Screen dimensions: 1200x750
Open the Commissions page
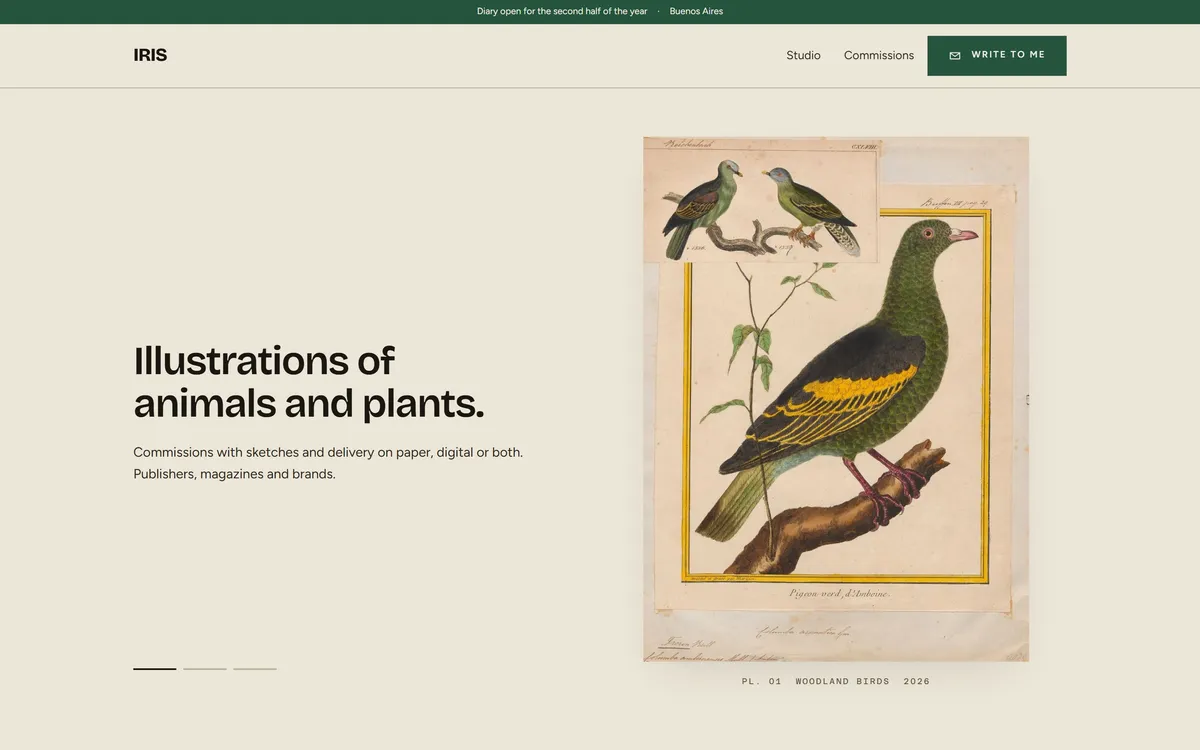click(x=879, y=55)
